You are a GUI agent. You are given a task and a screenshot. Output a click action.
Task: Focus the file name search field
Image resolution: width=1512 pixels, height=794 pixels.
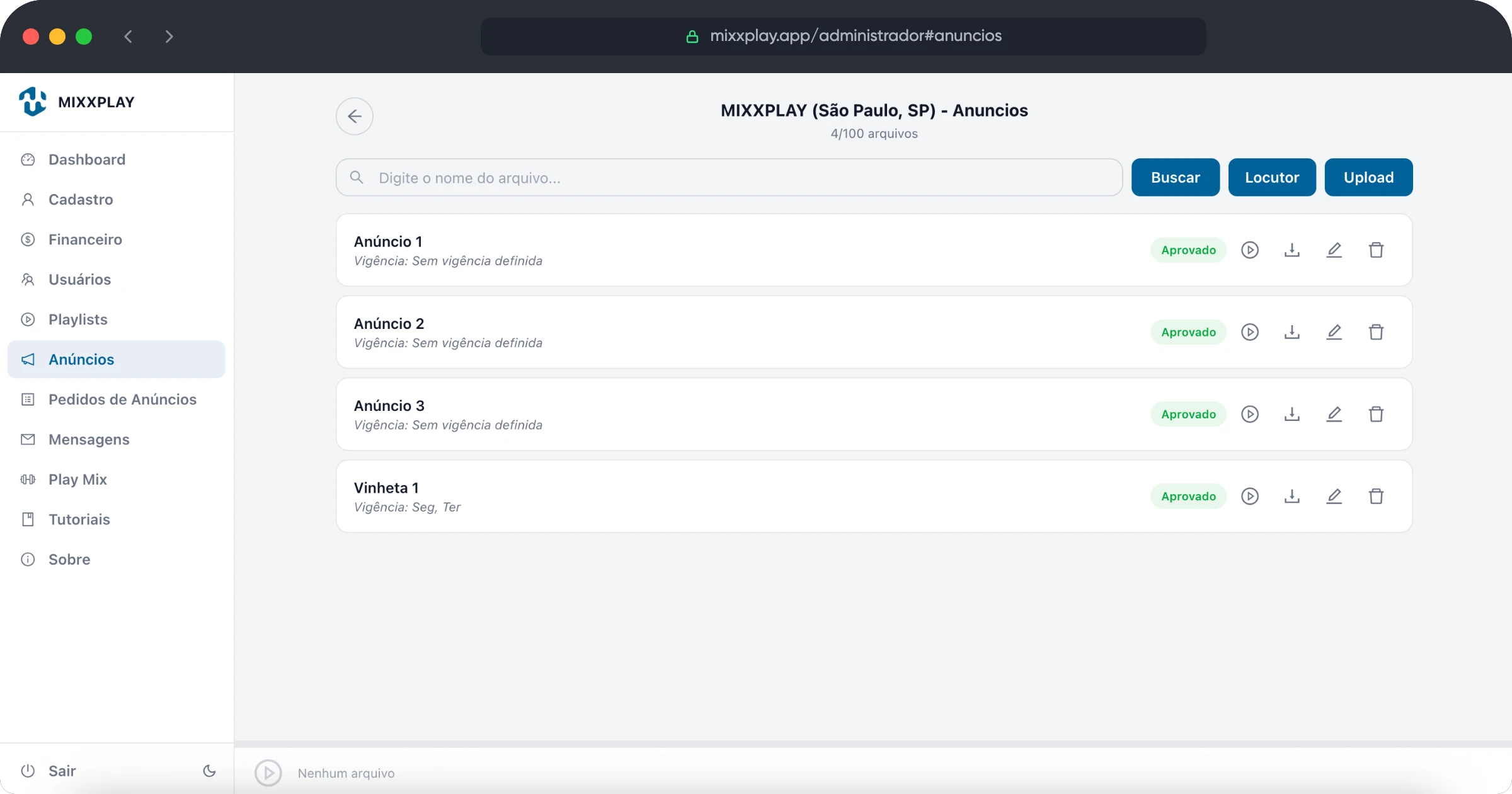coord(729,178)
